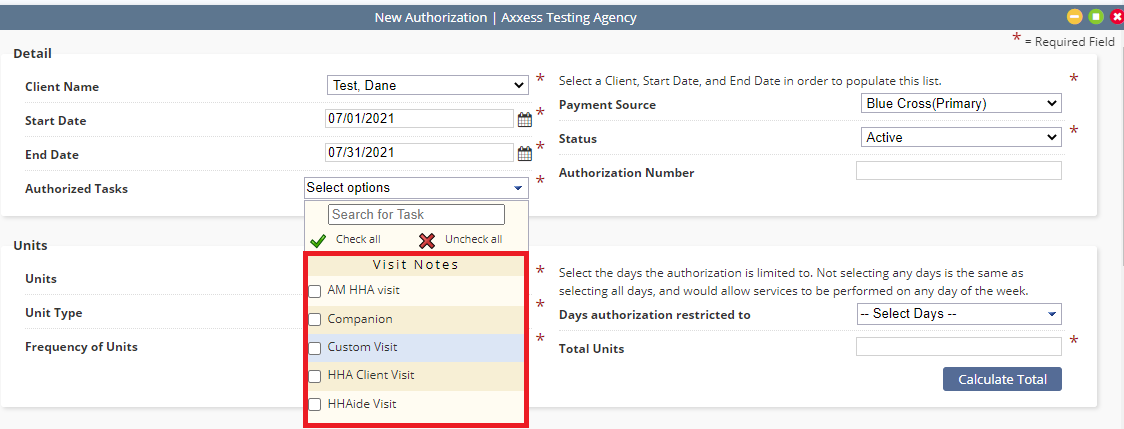Open the Payment Source dropdown
This screenshot has height=429, width=1124.
tap(961, 103)
